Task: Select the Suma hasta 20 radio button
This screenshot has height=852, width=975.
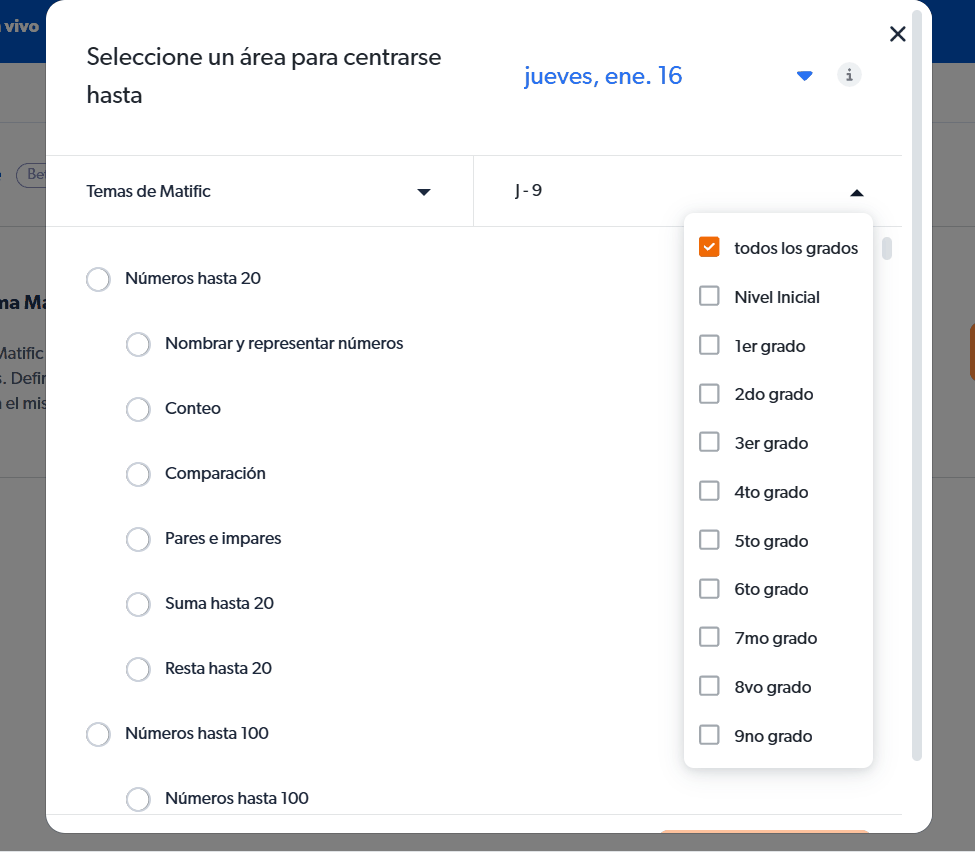Action: coord(138,604)
